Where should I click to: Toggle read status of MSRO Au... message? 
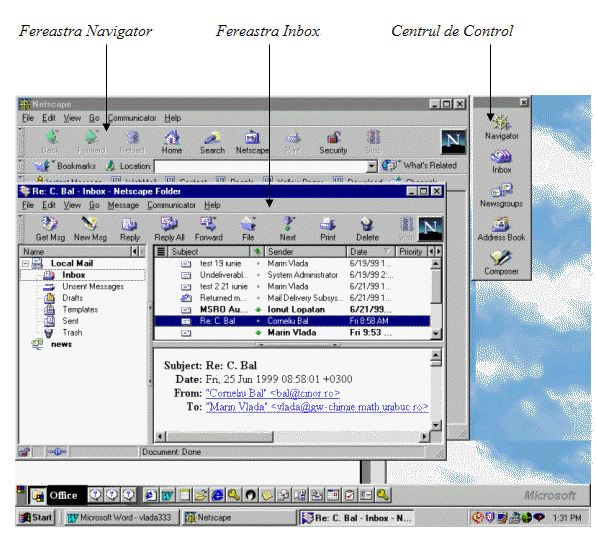[x=258, y=310]
